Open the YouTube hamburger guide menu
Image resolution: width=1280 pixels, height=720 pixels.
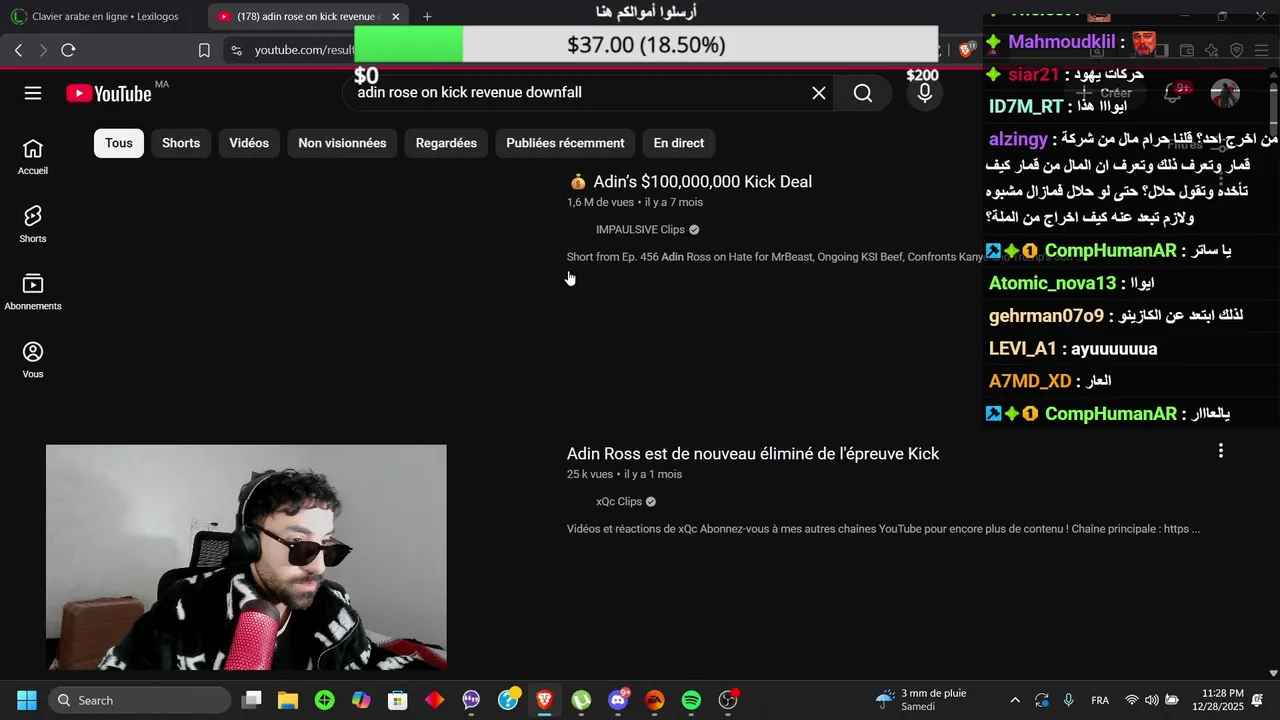[33, 93]
